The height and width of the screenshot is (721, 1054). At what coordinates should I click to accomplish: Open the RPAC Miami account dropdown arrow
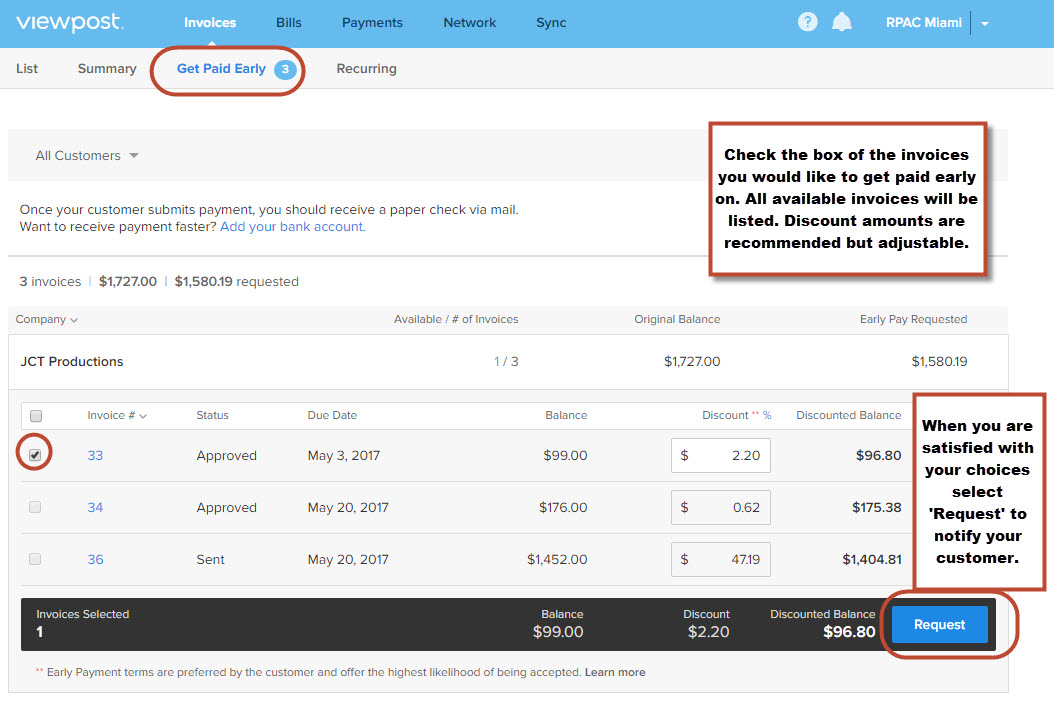(985, 24)
